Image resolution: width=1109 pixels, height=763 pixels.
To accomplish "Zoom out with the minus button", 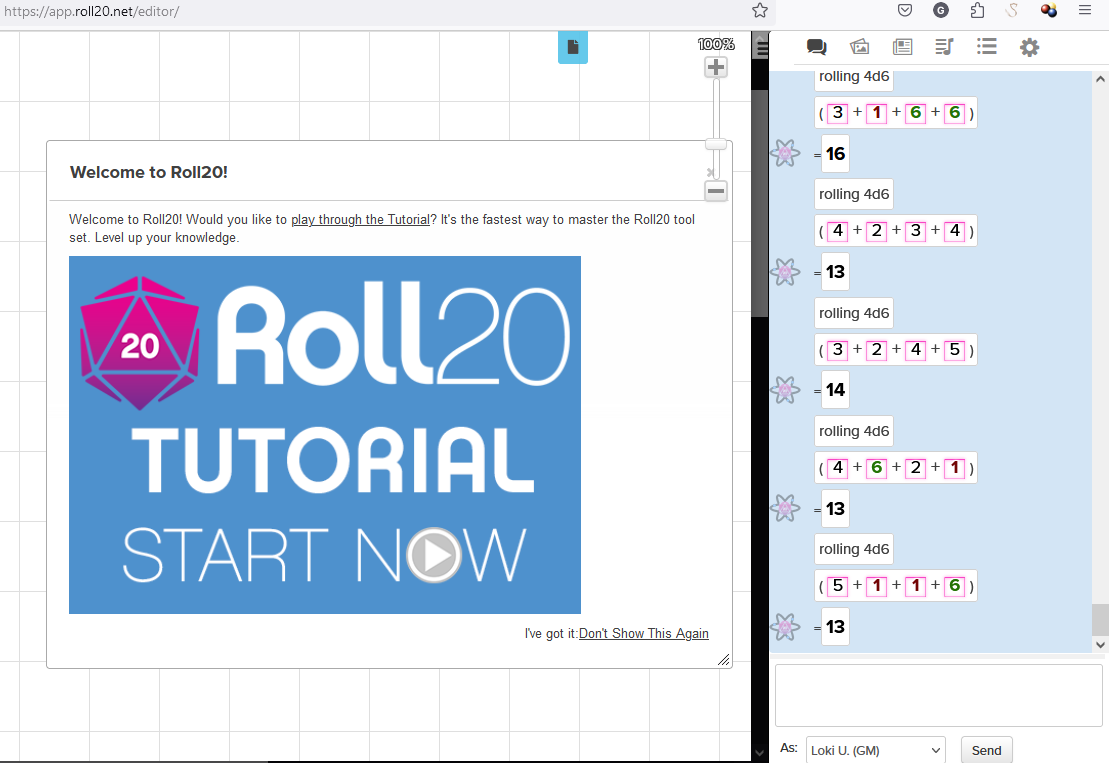I will pyautogui.click(x=716, y=191).
